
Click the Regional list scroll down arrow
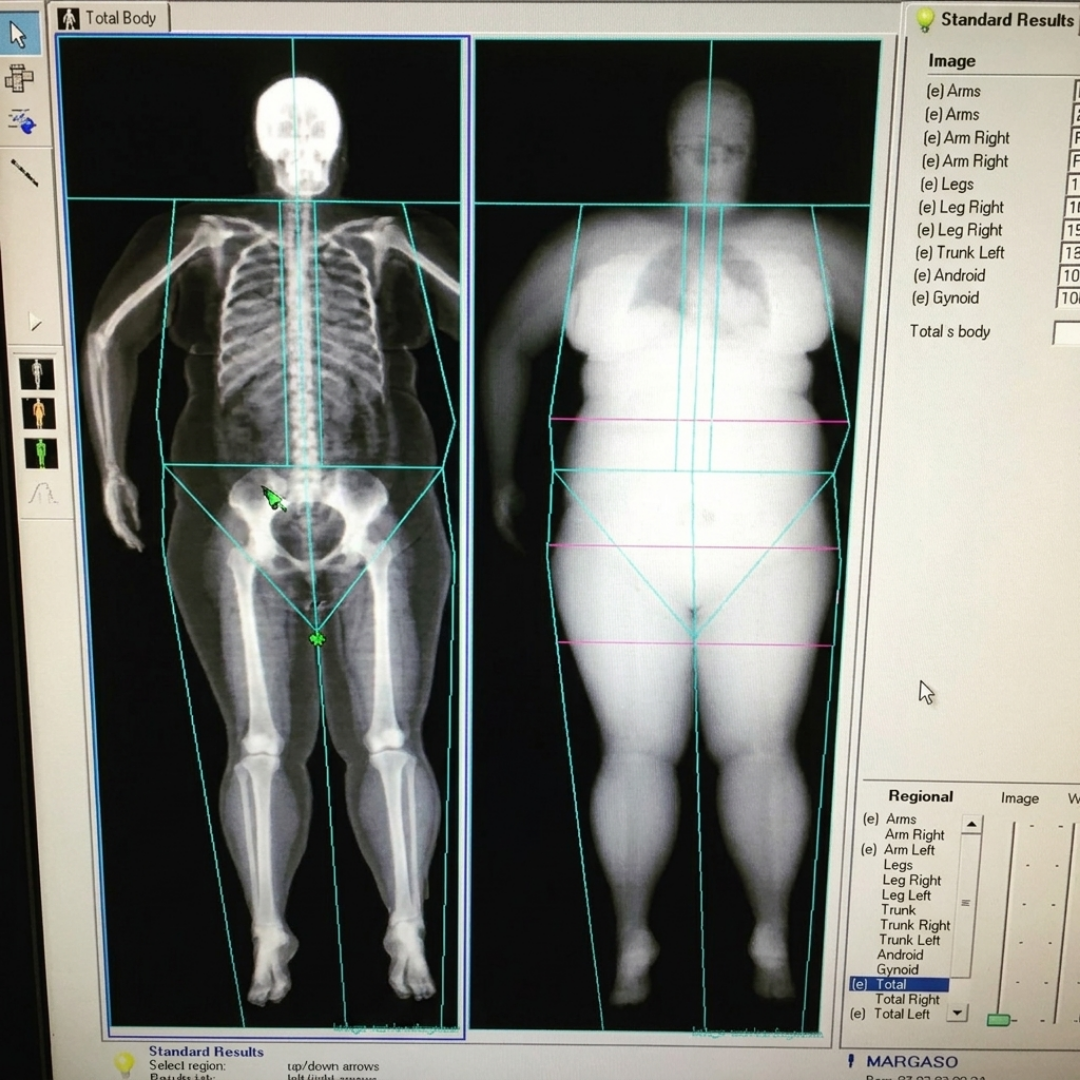pos(957,1012)
